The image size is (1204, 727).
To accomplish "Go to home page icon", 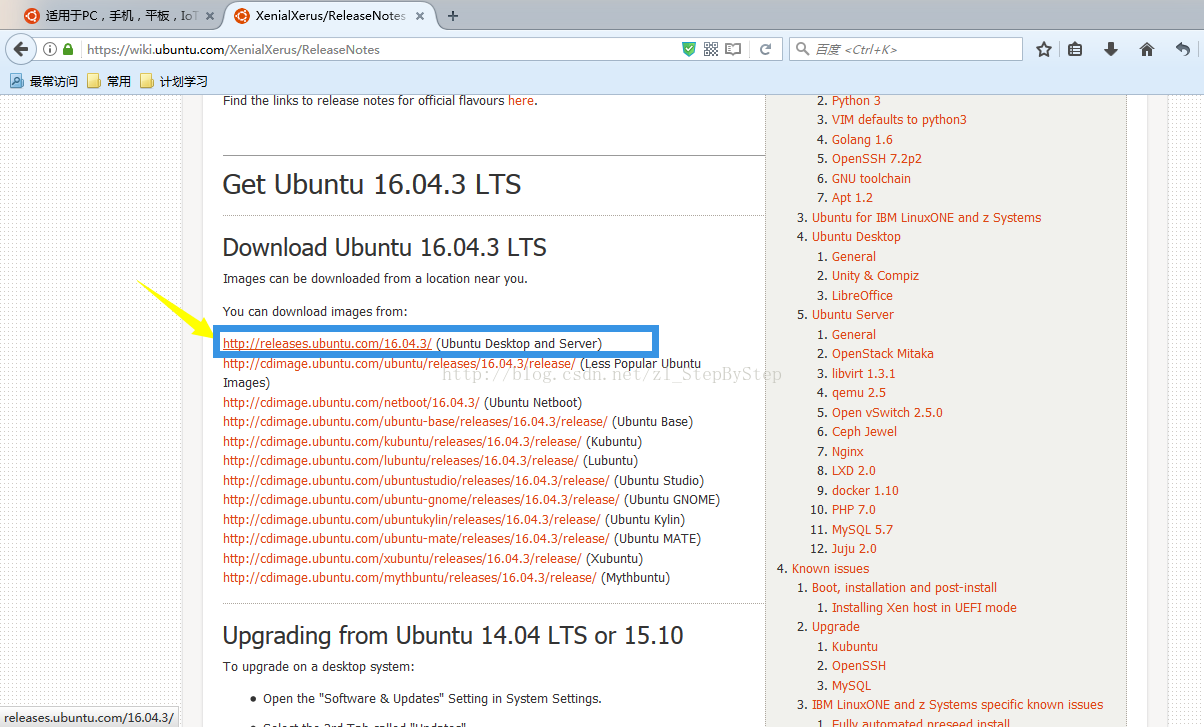I will click(x=1147, y=49).
